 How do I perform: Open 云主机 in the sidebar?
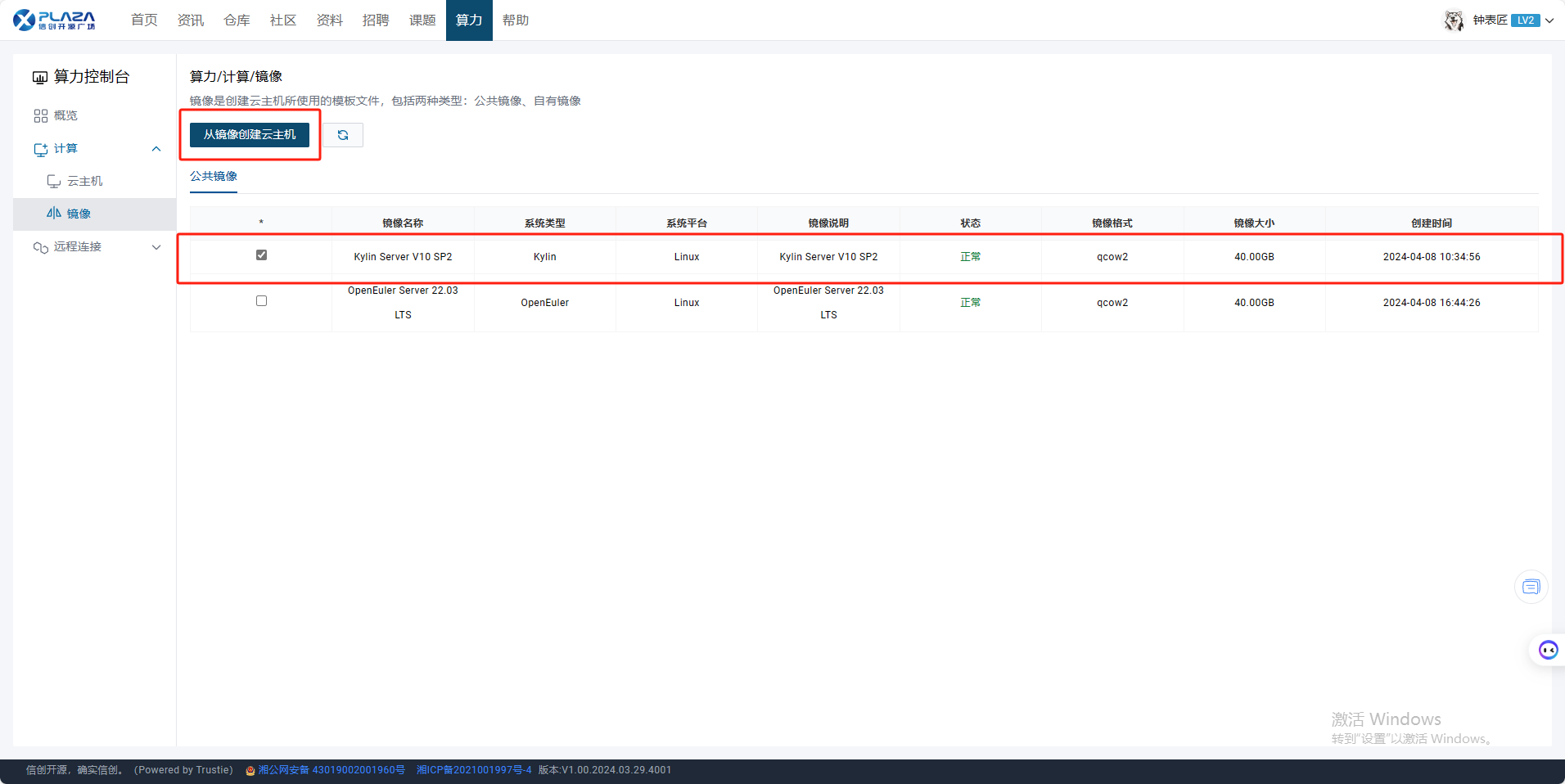(84, 181)
